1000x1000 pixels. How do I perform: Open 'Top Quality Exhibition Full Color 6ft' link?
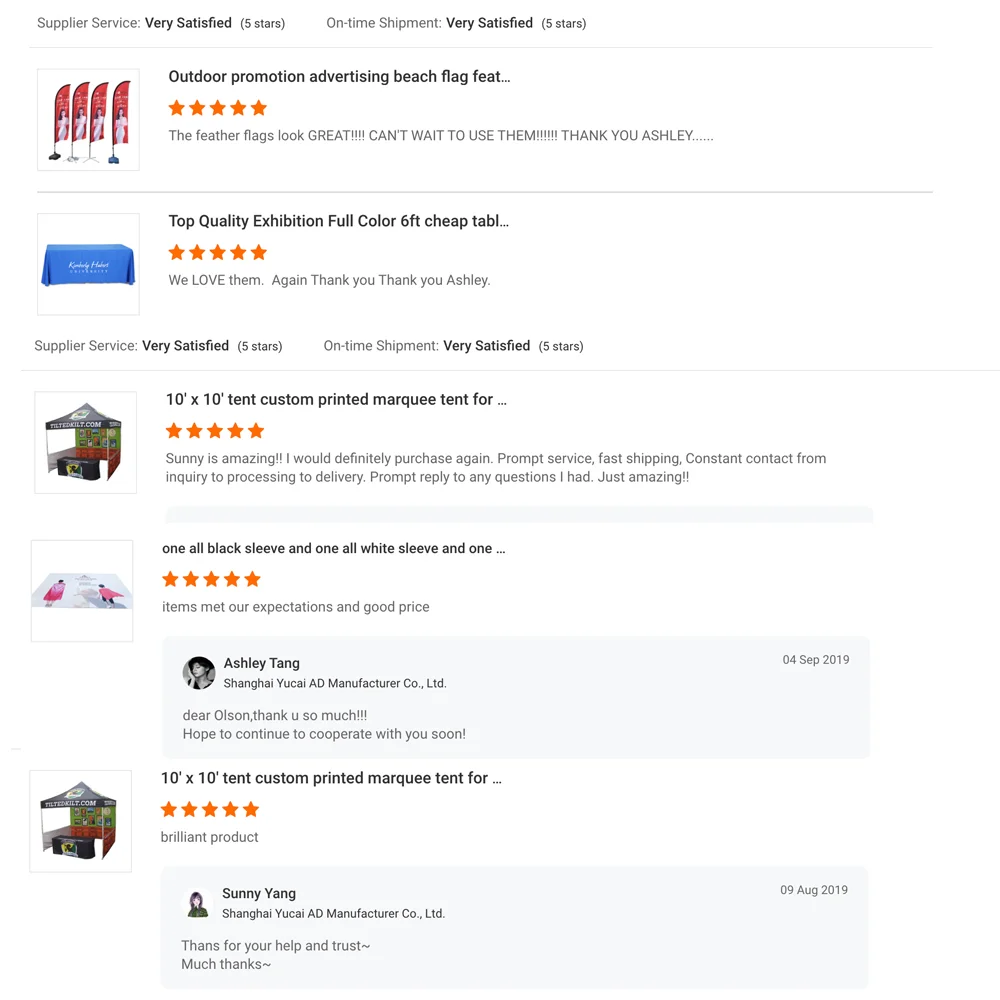pos(338,221)
